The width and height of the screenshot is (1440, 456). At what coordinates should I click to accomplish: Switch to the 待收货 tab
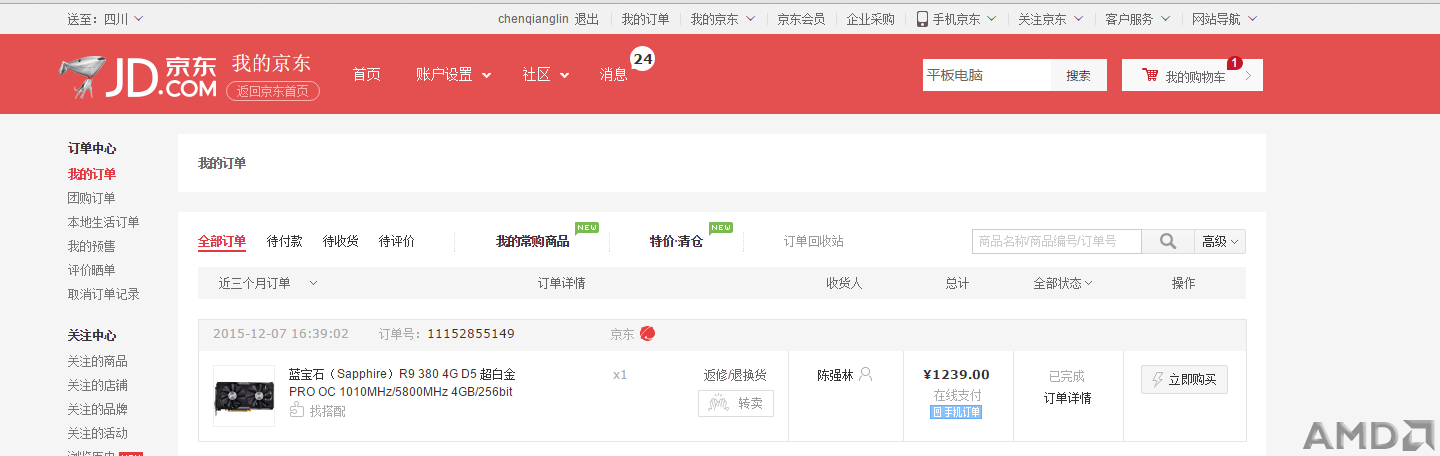pos(341,241)
